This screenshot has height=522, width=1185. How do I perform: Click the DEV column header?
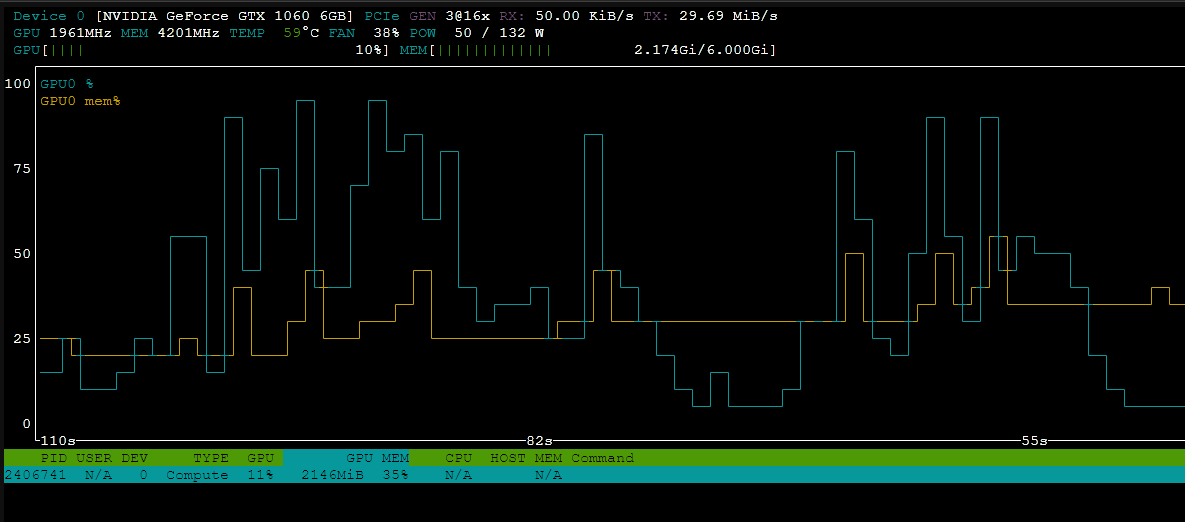[x=134, y=458]
